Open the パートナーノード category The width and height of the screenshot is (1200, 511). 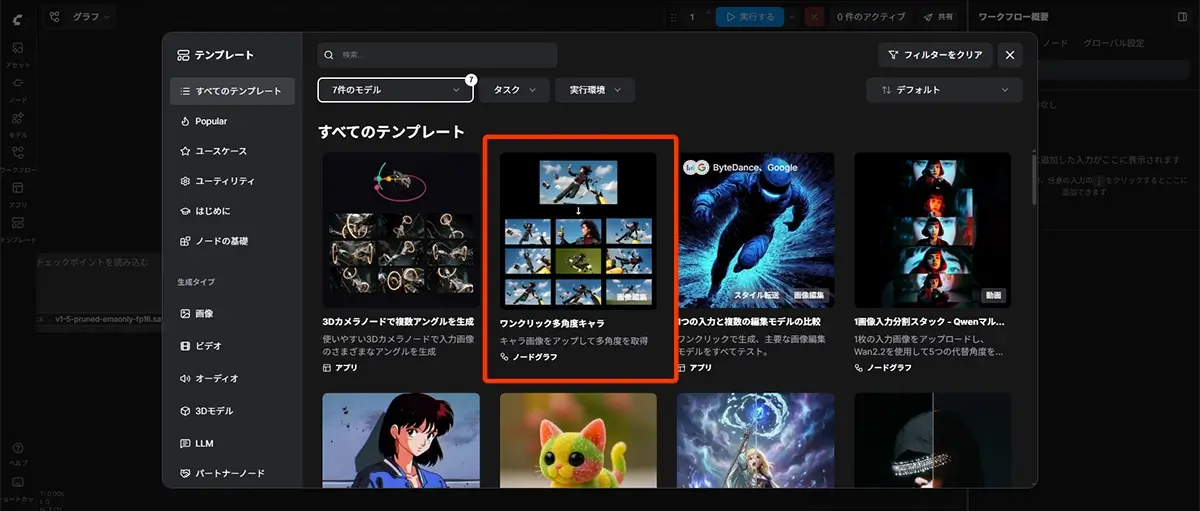tap(232, 473)
